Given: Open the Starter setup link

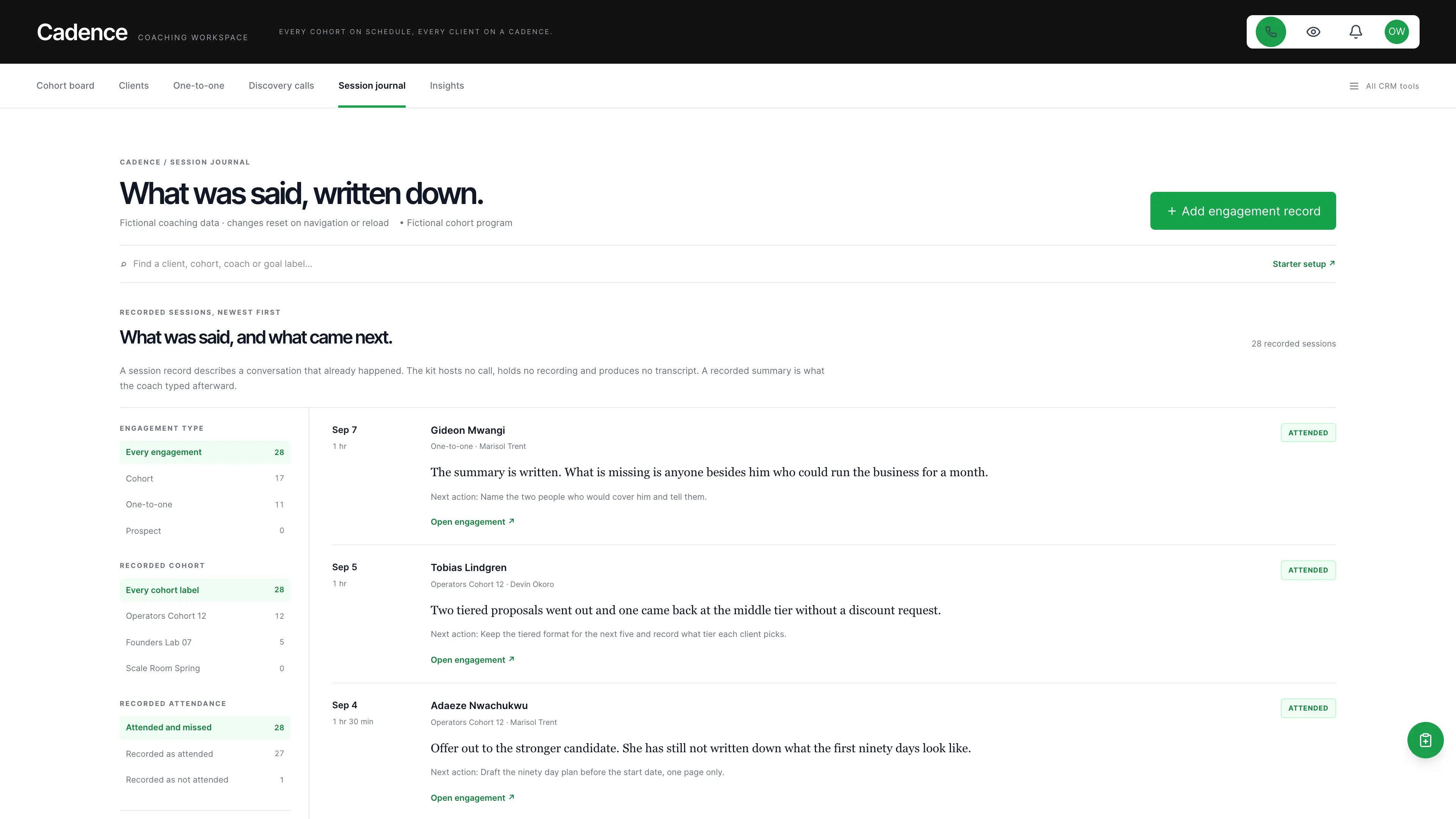Looking at the screenshot, I should pos(1304,264).
